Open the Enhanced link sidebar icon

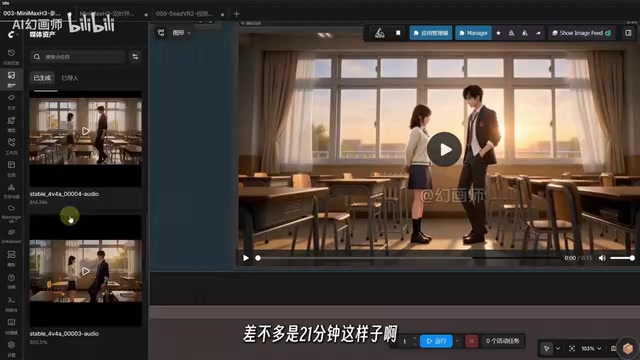tap(11, 232)
